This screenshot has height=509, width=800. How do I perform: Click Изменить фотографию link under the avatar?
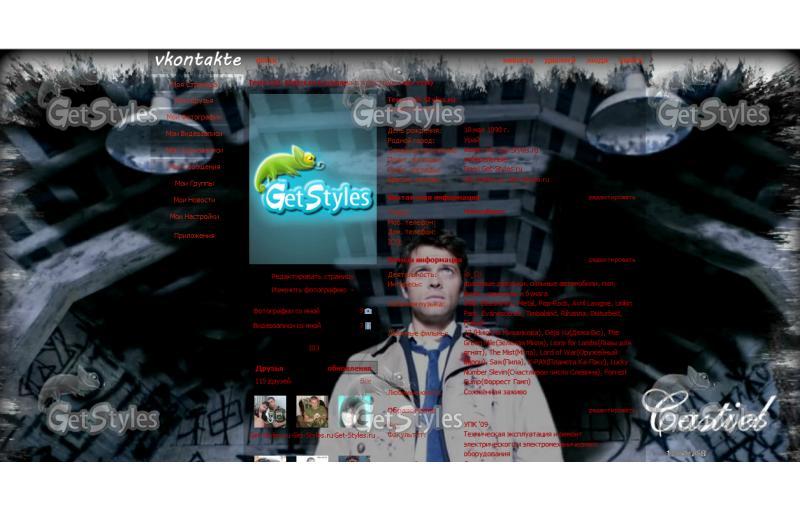[x=309, y=290]
